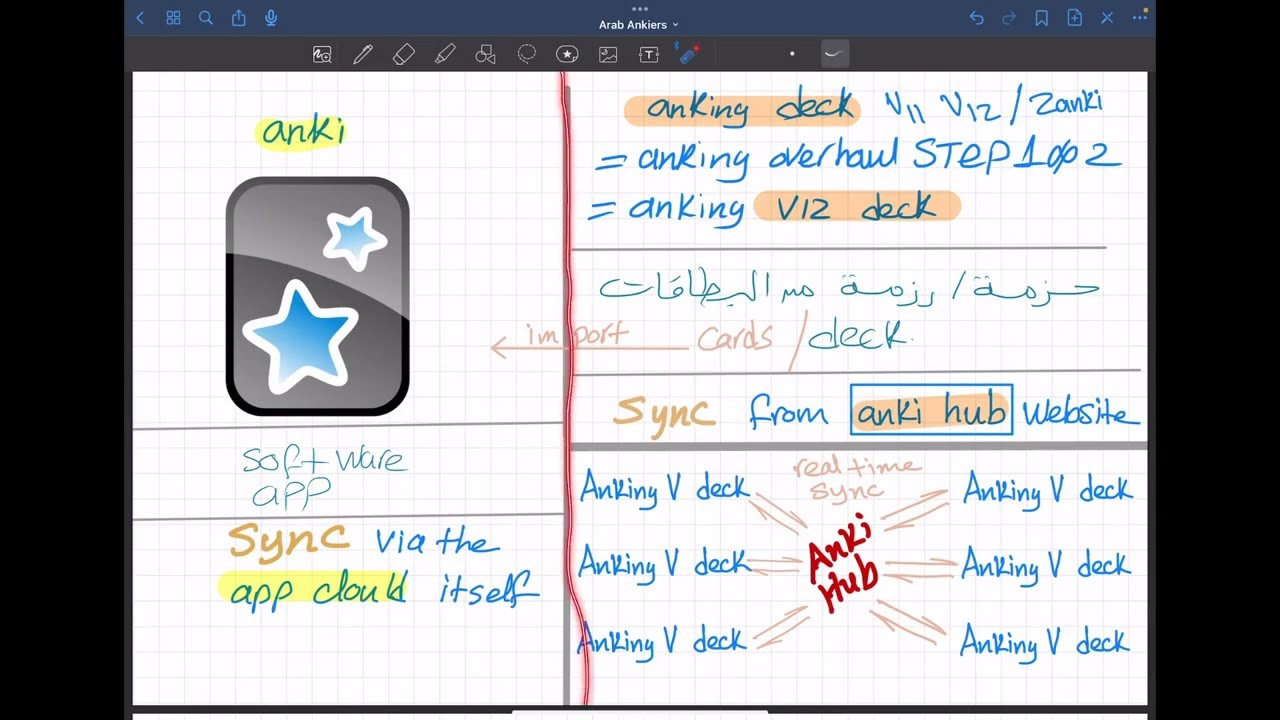Bookmark the current page
Image resolution: width=1280 pixels, height=720 pixels.
[1042, 18]
